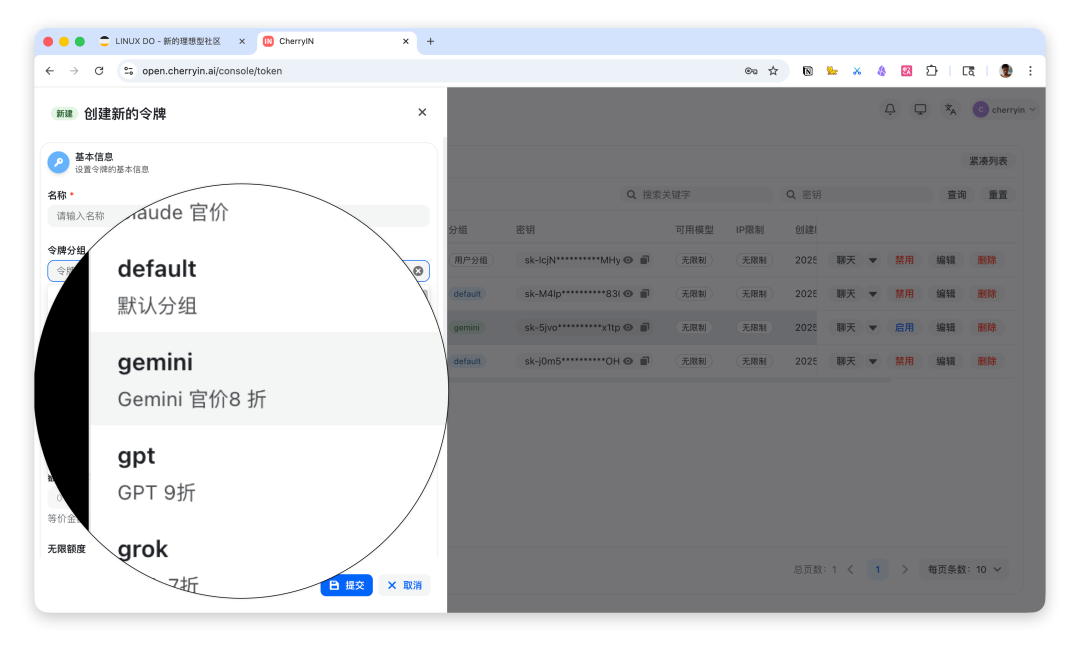Click the blue scissors extension icon
The height and width of the screenshot is (654, 1080).
click(857, 71)
